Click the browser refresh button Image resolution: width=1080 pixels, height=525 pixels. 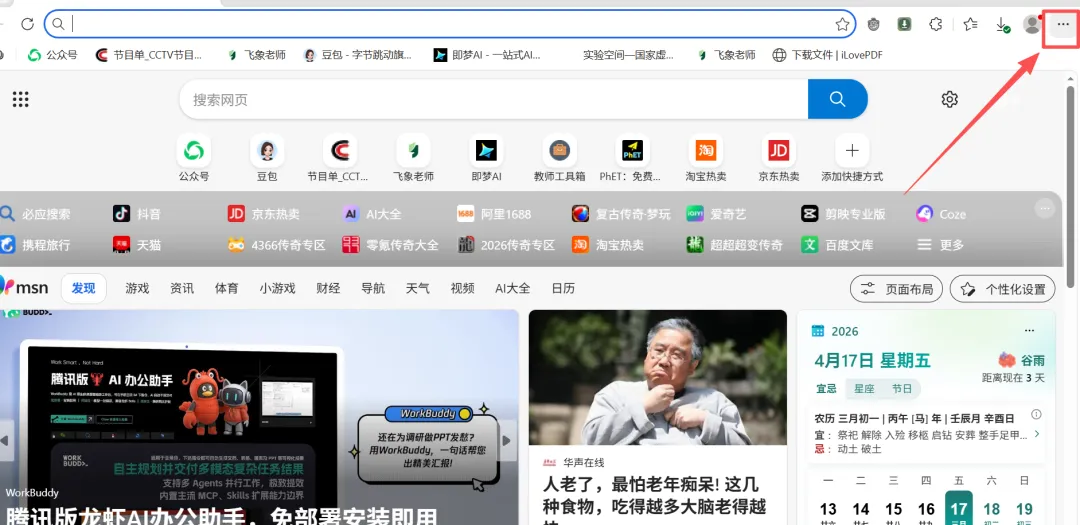(x=28, y=24)
